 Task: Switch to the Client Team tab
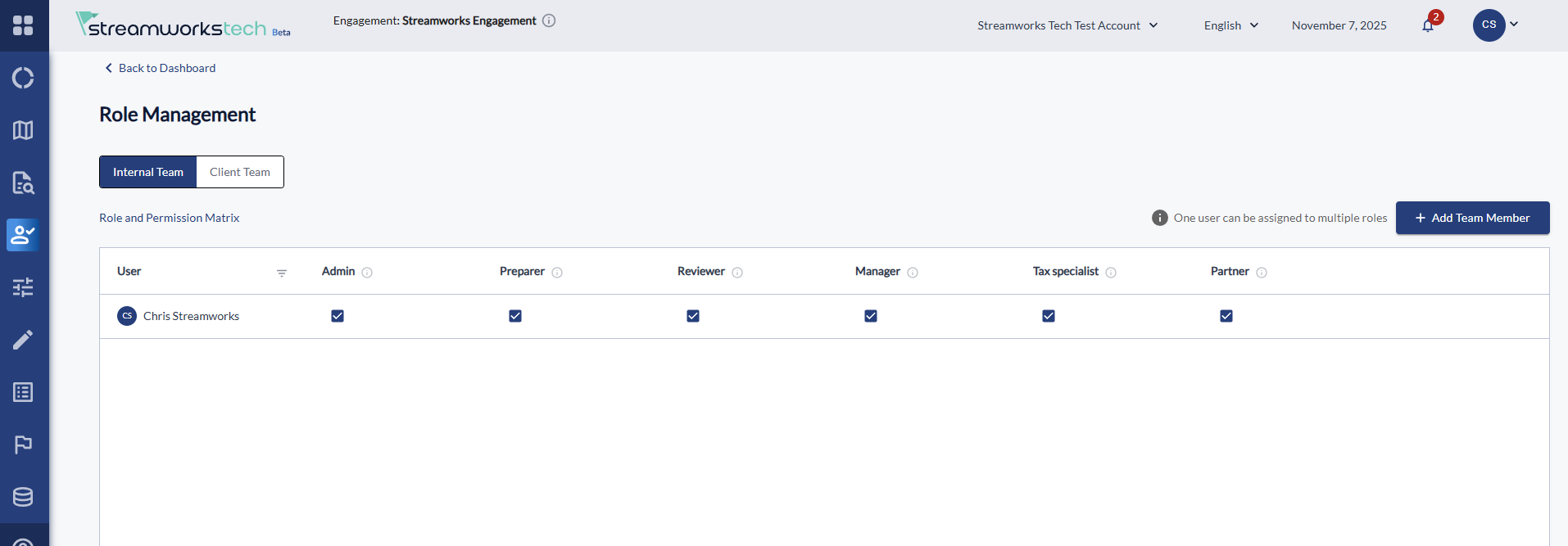[x=240, y=172]
